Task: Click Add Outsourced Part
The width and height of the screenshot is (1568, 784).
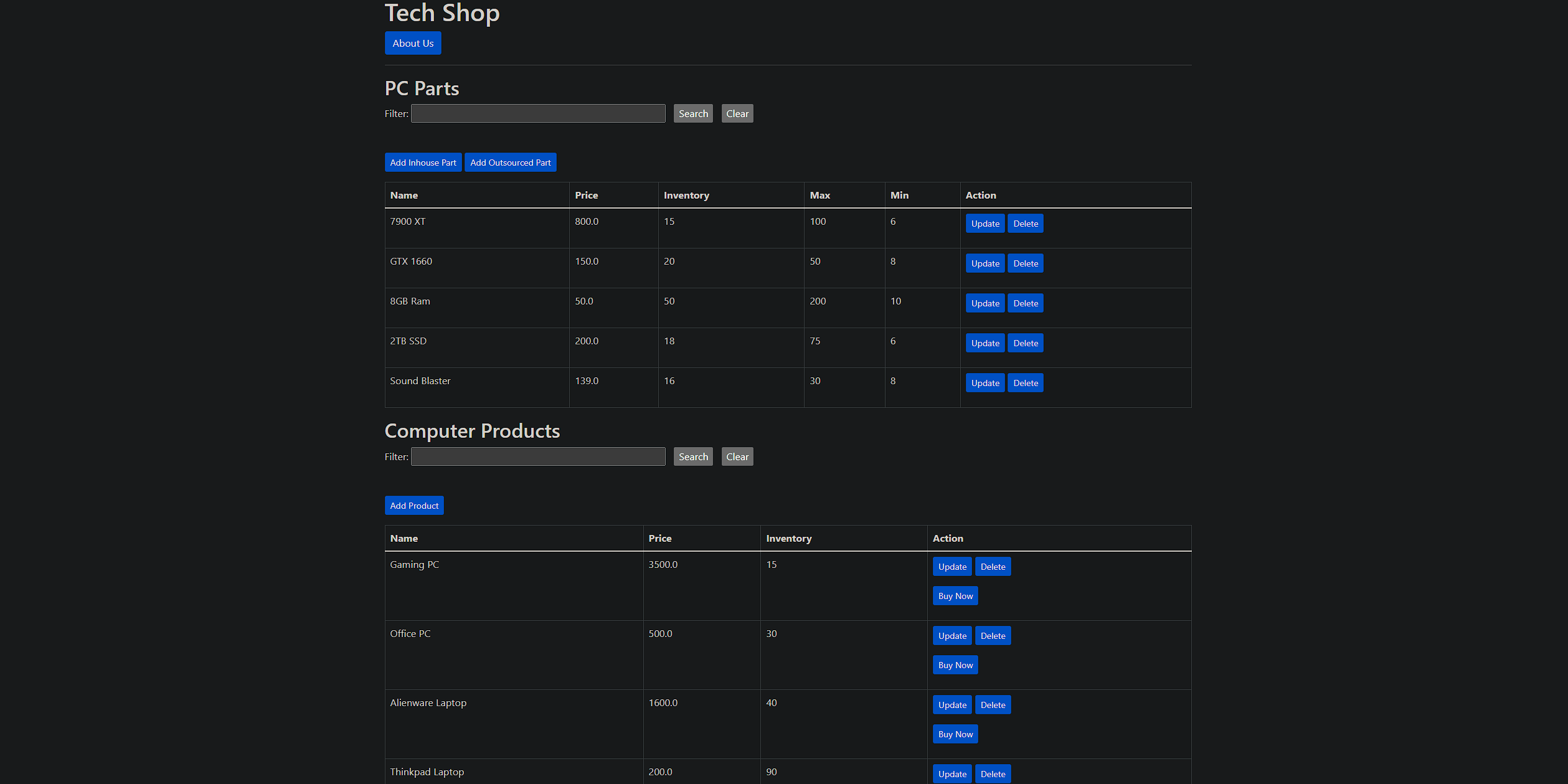Action: click(x=510, y=162)
